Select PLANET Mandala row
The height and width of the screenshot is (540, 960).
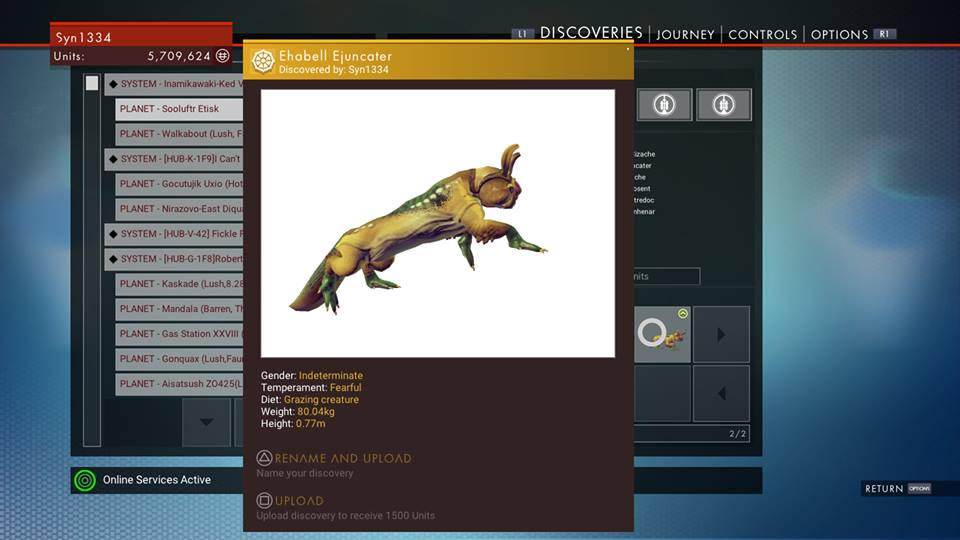point(179,309)
